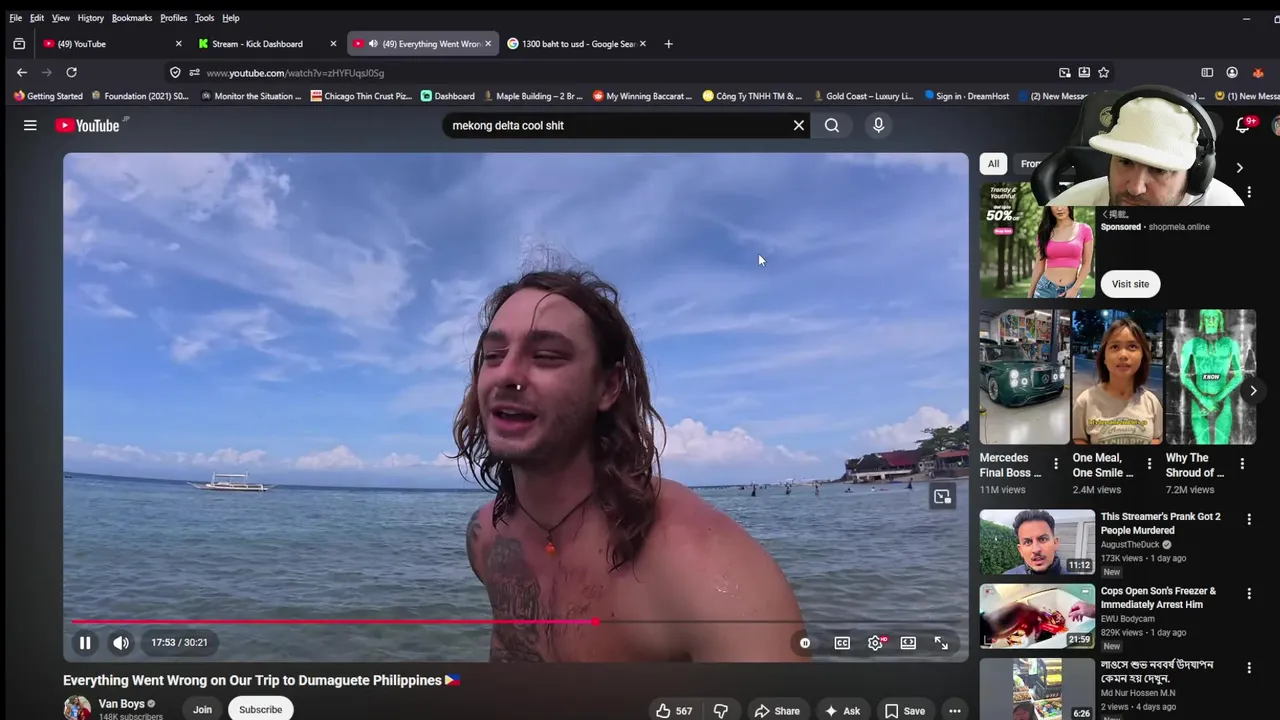This screenshot has width=1280, height=720.
Task: Join the Van Boys channel membership
Action: click(x=202, y=709)
